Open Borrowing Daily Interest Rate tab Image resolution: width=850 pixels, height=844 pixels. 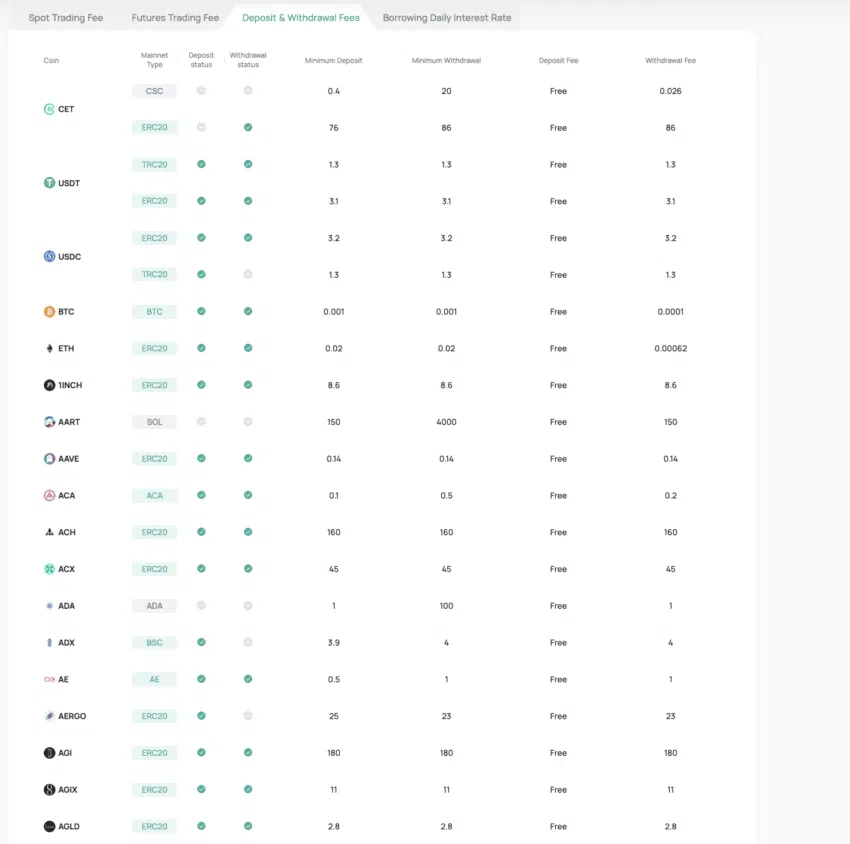[x=446, y=18]
